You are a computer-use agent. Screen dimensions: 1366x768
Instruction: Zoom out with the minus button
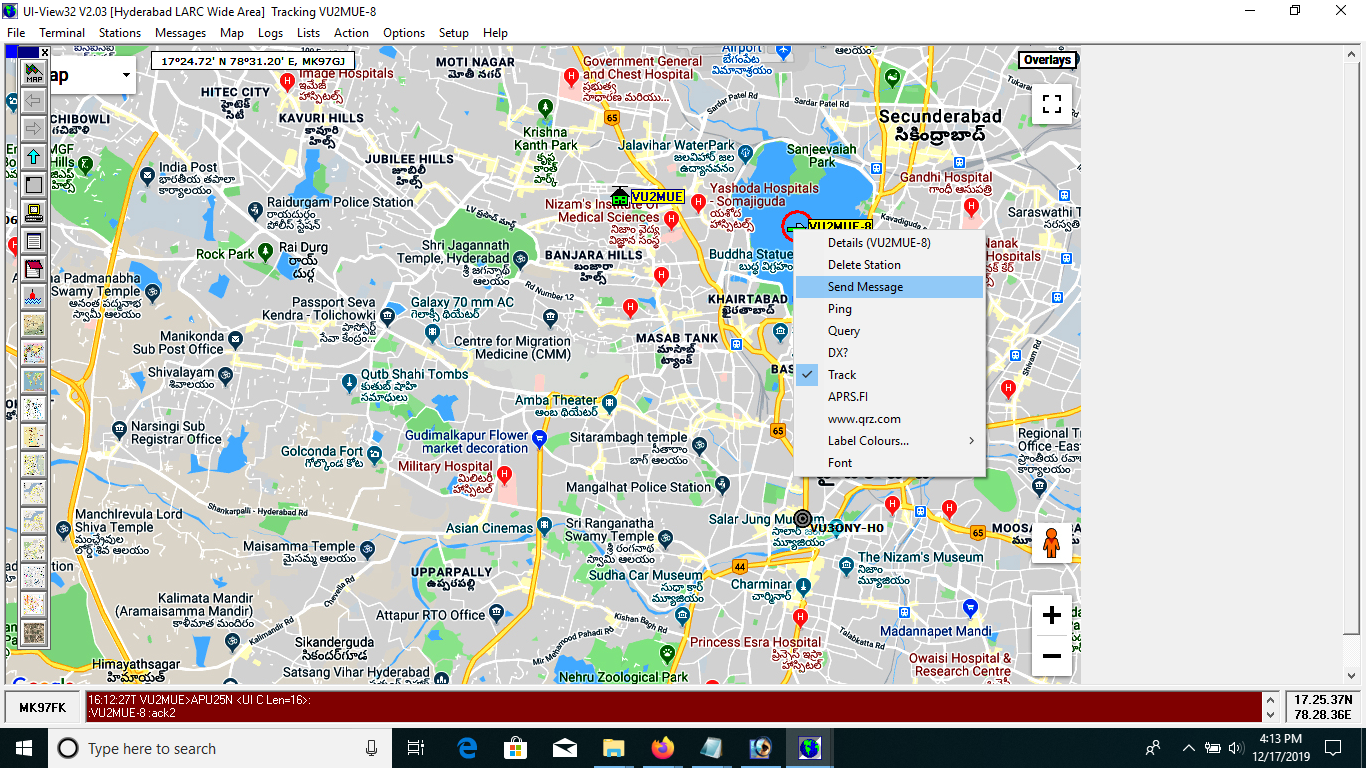click(1051, 656)
